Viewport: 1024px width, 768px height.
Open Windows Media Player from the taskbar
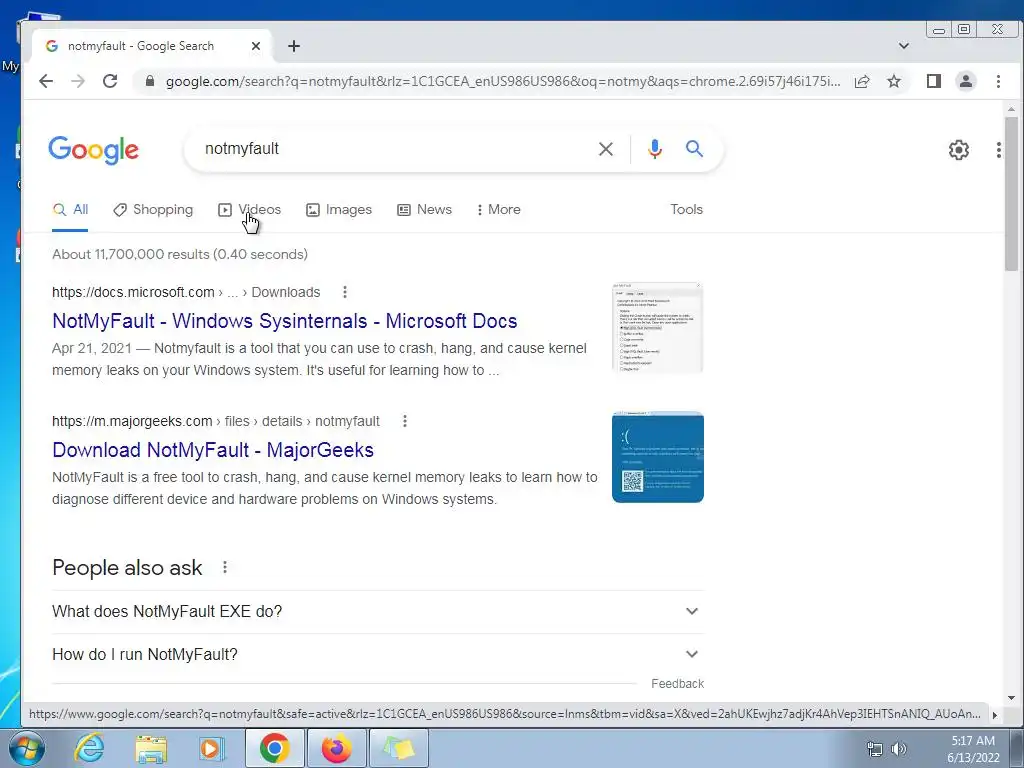point(210,748)
